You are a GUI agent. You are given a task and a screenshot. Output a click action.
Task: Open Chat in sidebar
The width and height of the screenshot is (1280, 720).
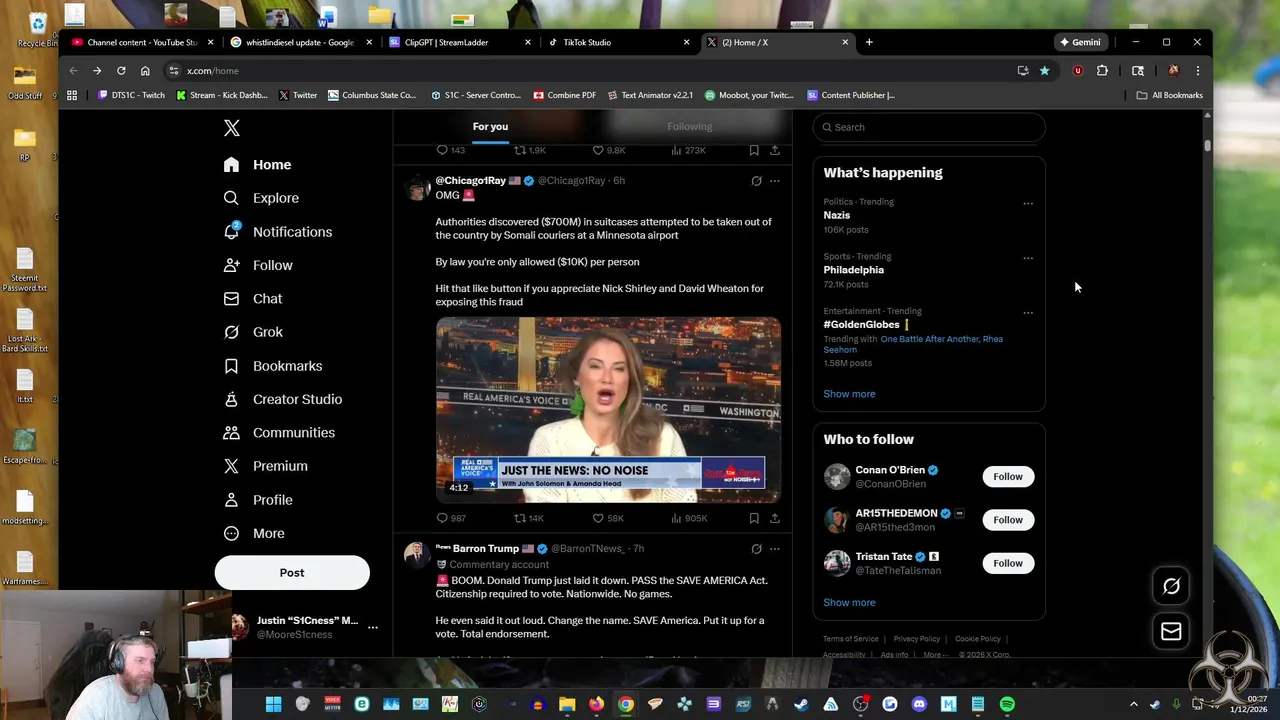pyautogui.click(x=253, y=299)
